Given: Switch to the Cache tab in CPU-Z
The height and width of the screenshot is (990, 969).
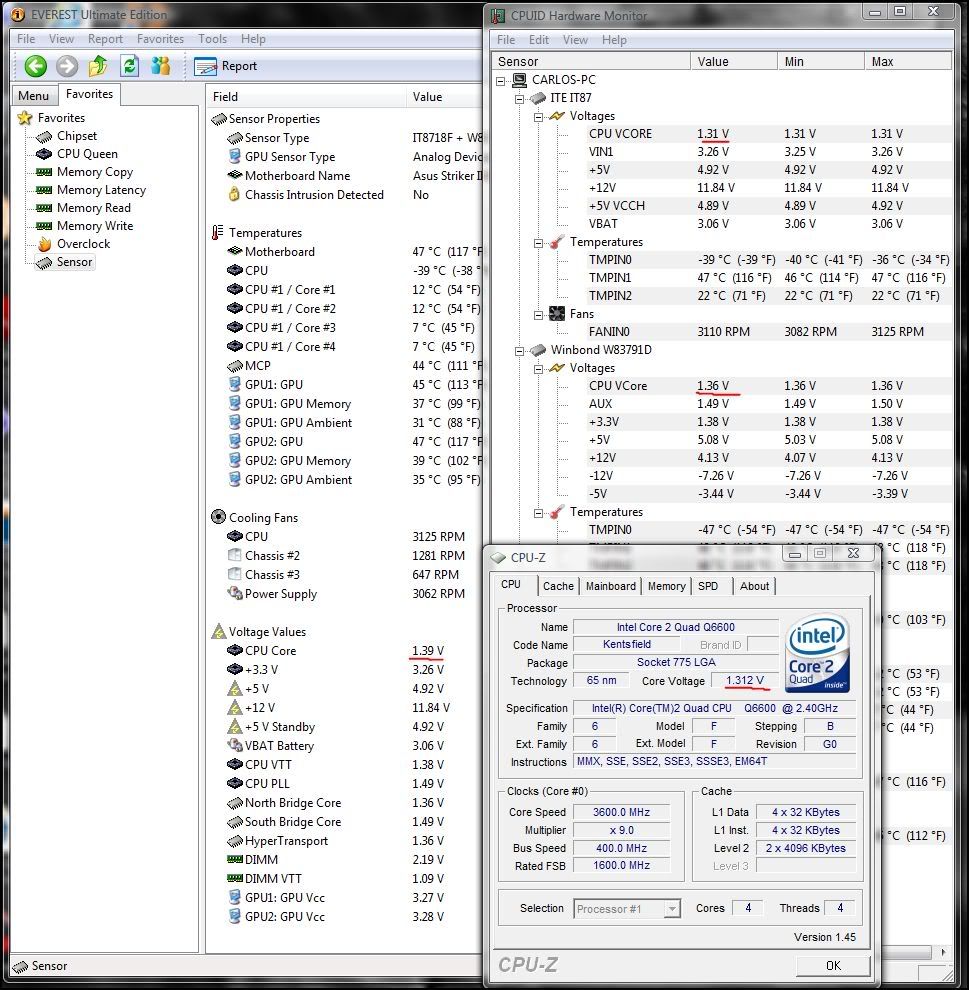Looking at the screenshot, I should tap(559, 586).
